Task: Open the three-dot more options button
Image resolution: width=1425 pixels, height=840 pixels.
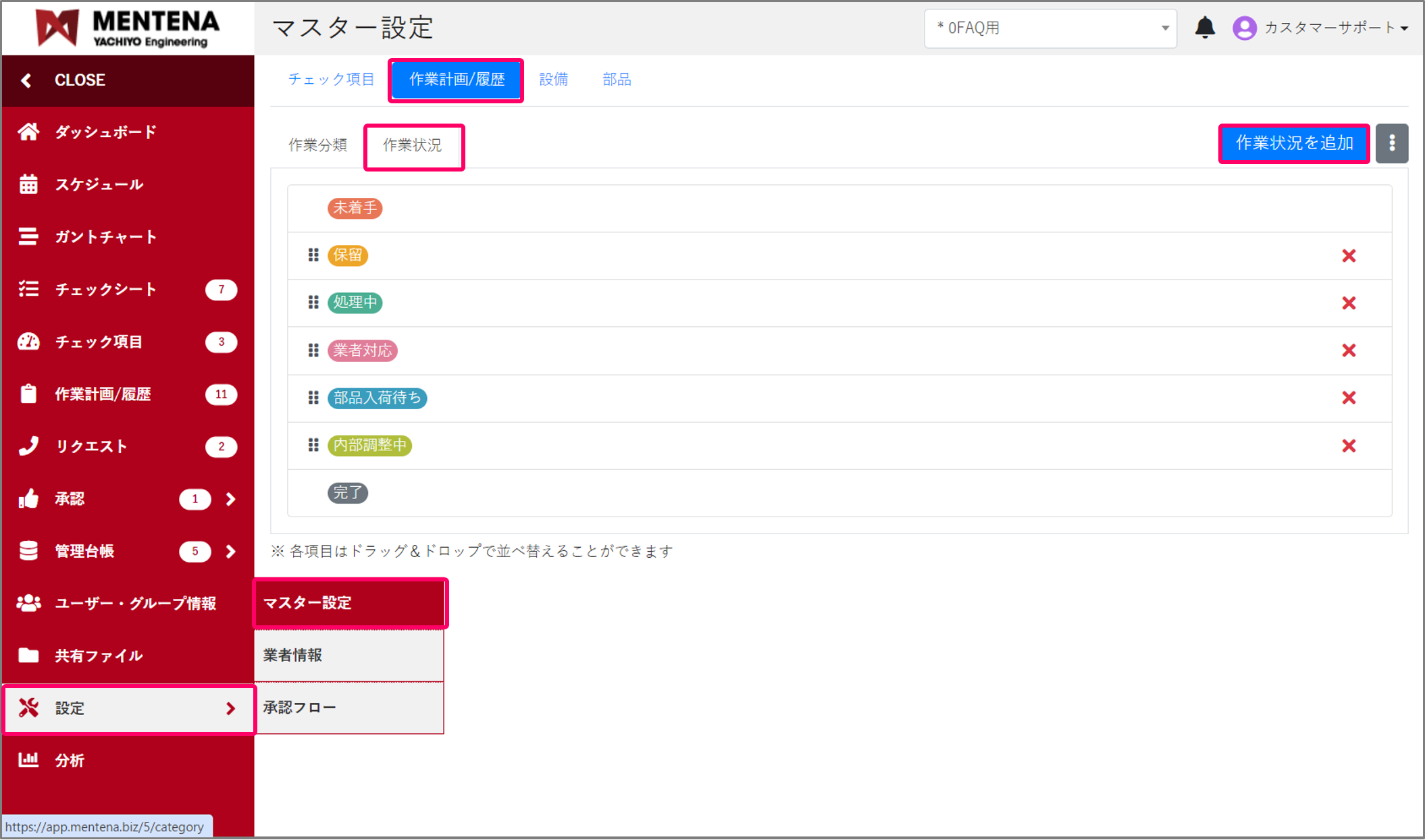Action: (x=1392, y=143)
